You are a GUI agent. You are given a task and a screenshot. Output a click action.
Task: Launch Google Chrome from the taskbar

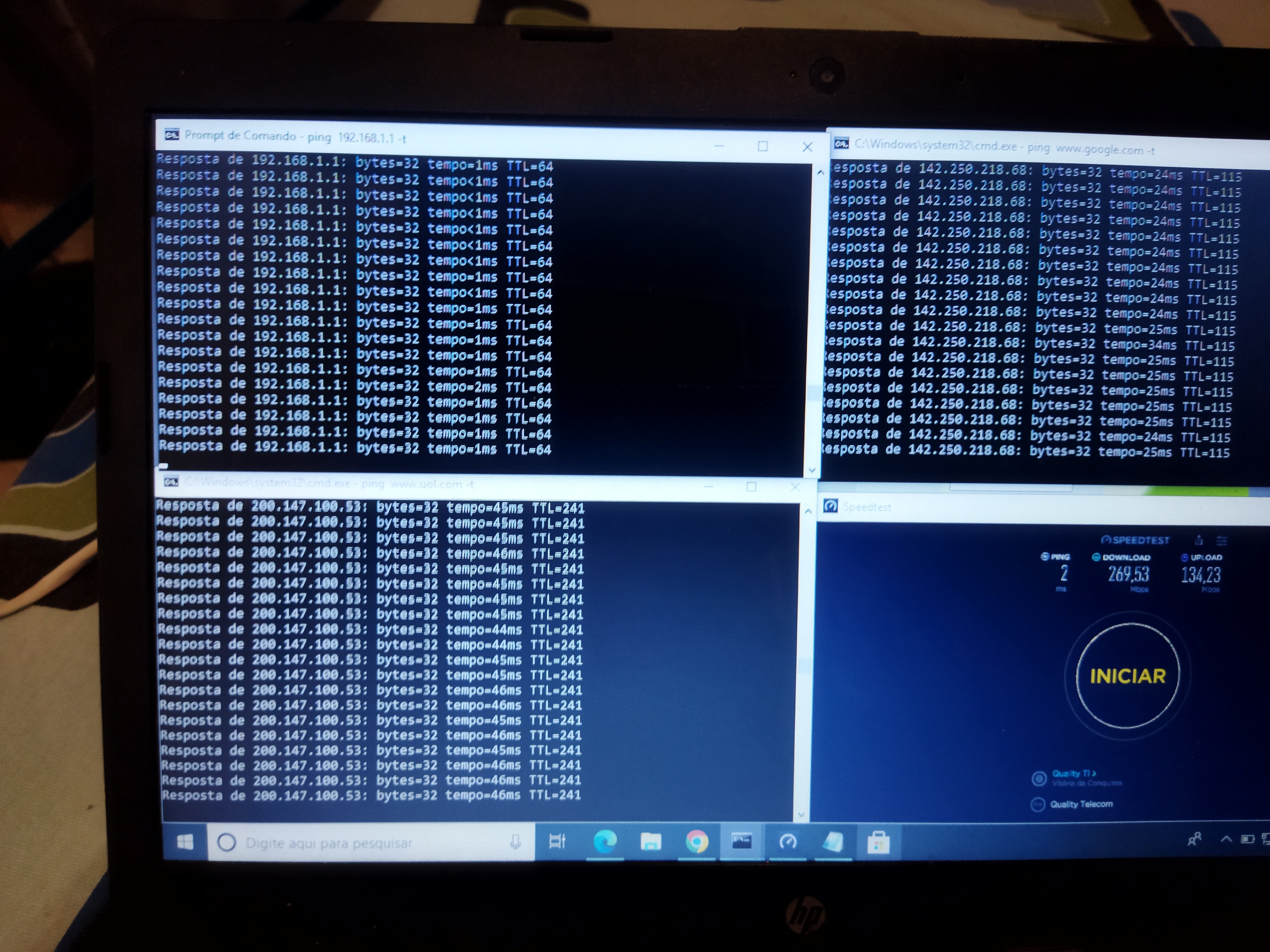click(x=696, y=842)
